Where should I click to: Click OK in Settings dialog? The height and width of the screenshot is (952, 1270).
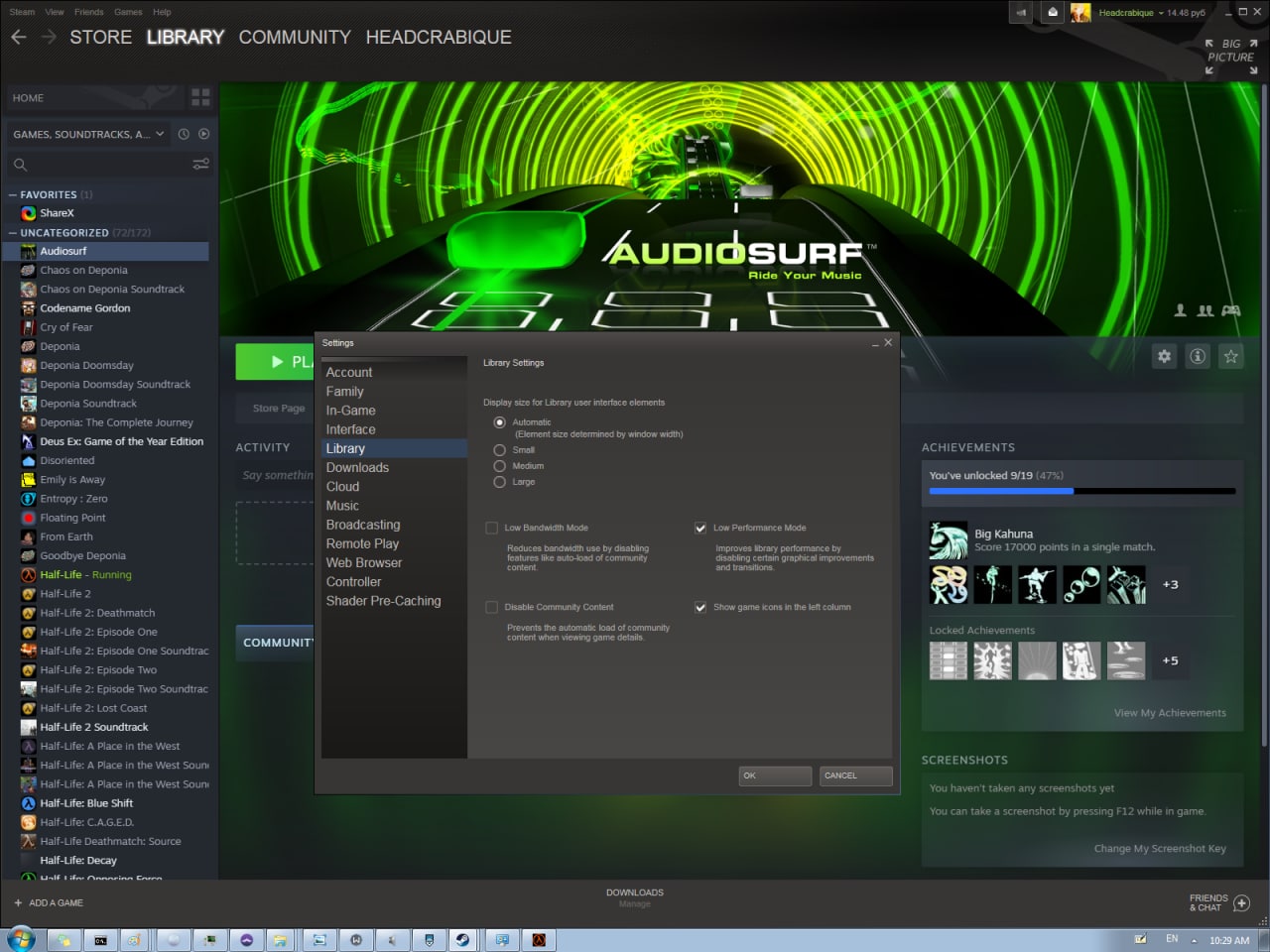click(775, 775)
